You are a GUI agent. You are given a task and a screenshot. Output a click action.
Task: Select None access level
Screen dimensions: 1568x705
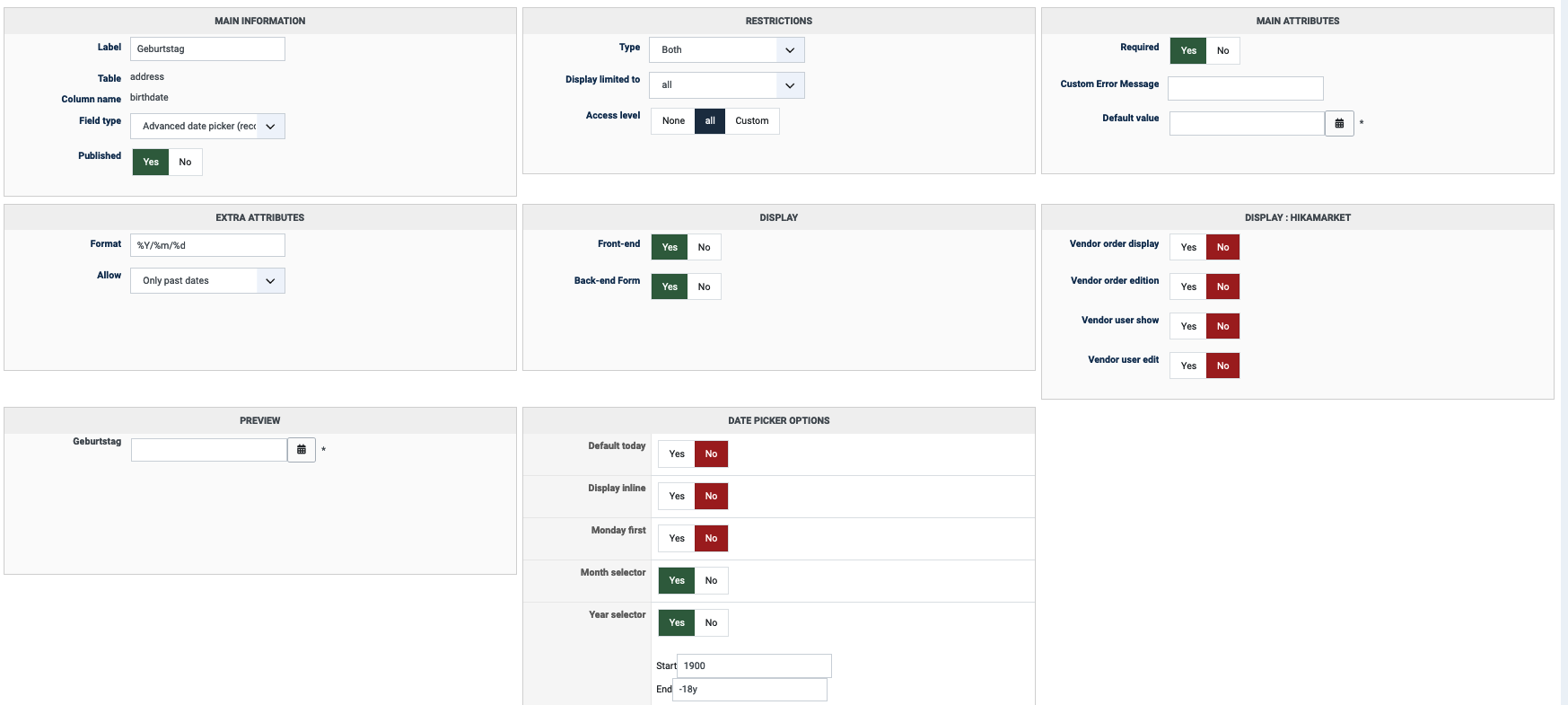click(673, 121)
